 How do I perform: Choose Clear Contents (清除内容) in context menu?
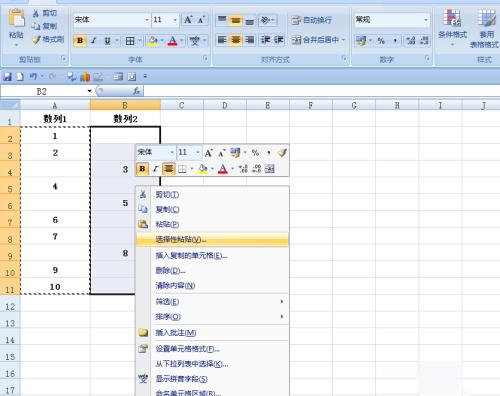point(212,285)
